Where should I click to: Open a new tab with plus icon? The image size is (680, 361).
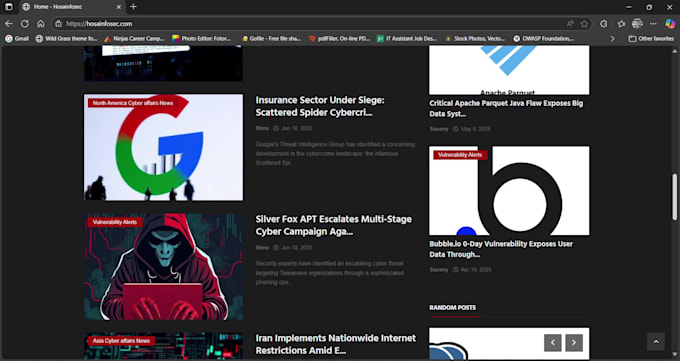click(134, 7)
